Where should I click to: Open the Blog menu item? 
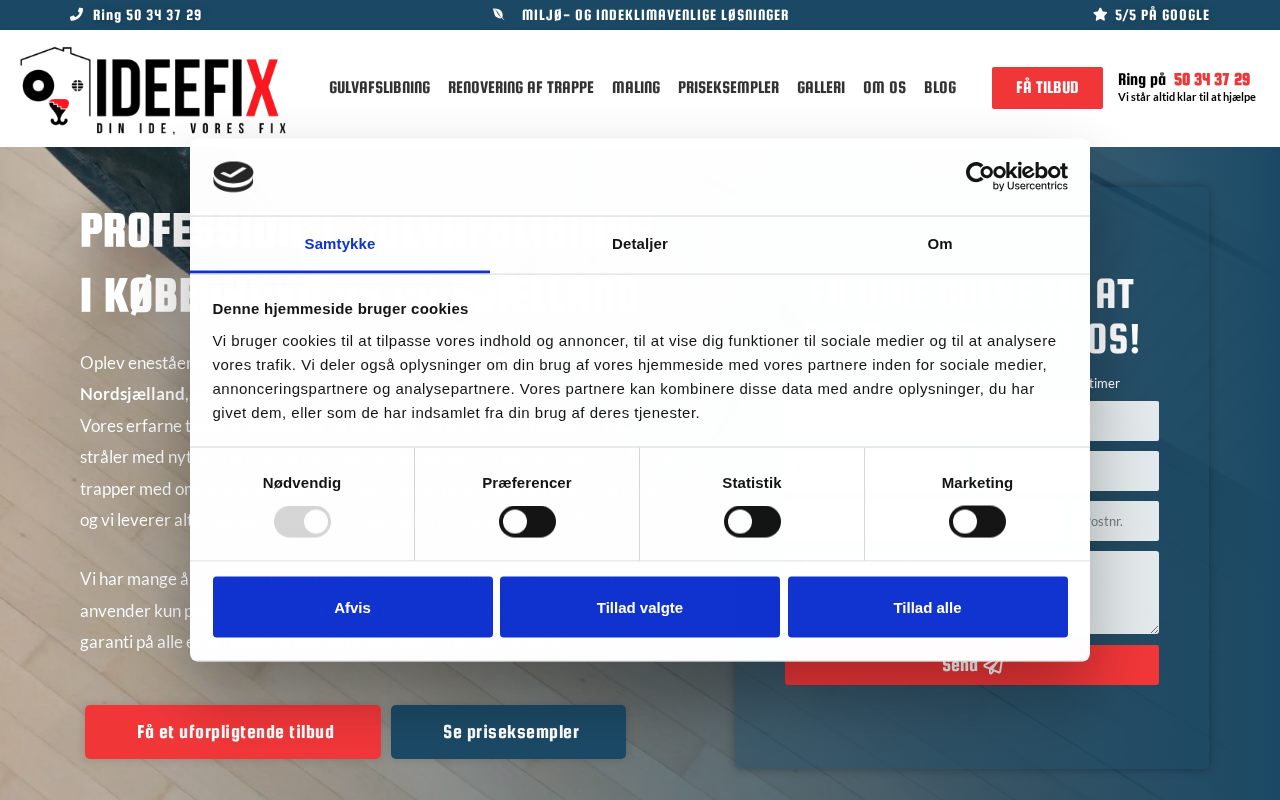point(940,88)
